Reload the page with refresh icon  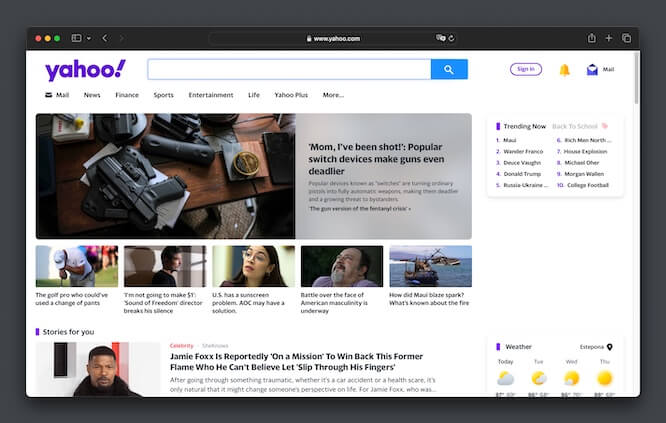coord(452,38)
